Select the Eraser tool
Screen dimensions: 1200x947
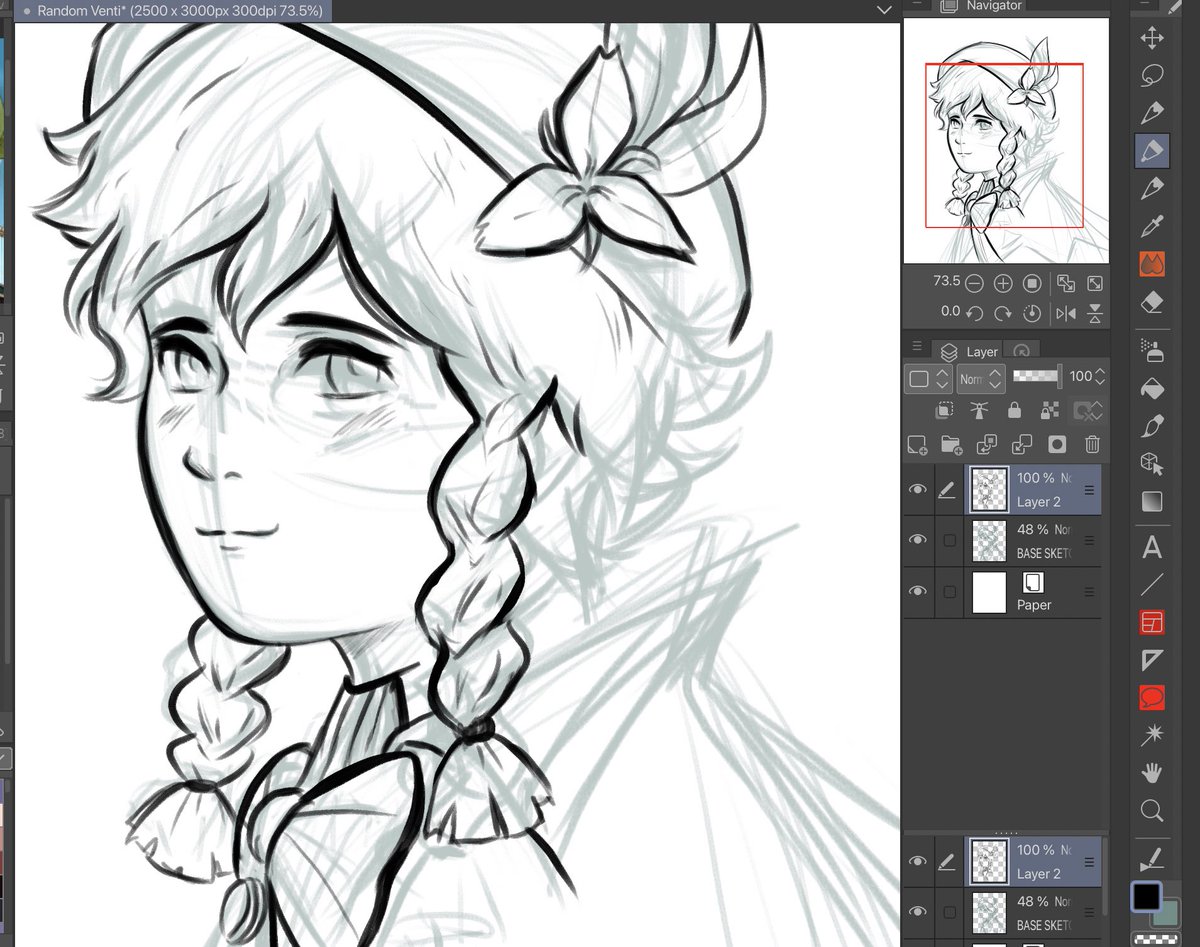coord(1152,302)
